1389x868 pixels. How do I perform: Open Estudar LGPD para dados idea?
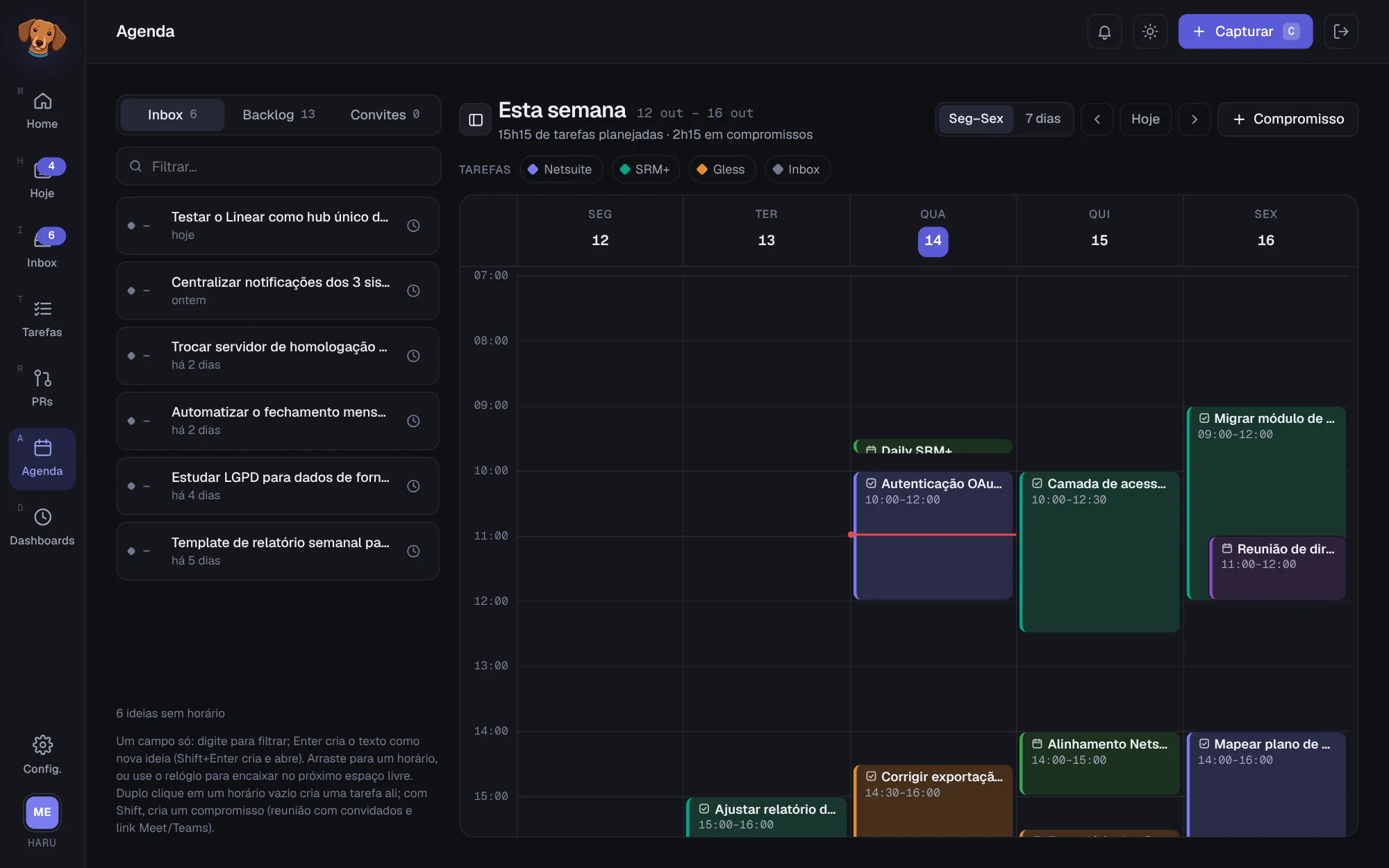point(278,486)
